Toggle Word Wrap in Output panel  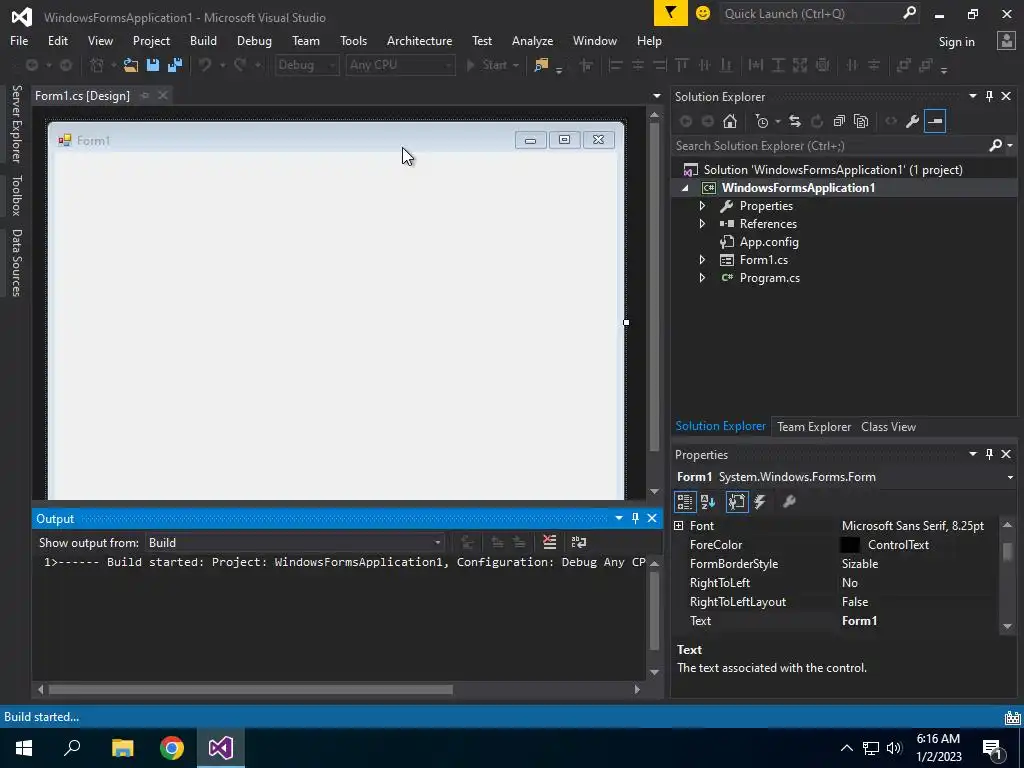[x=579, y=542]
